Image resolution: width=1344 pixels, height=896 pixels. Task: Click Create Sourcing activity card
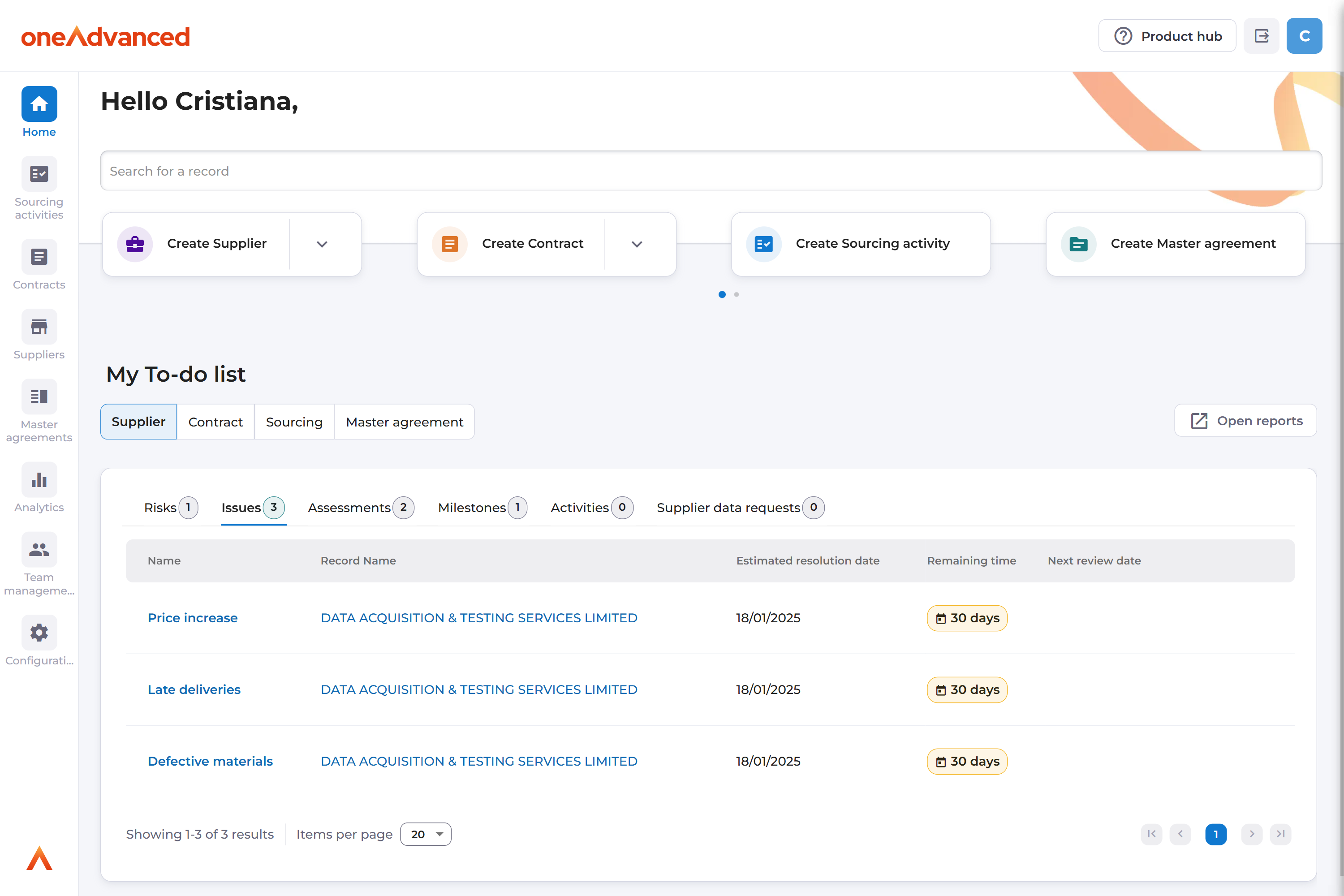click(x=861, y=244)
